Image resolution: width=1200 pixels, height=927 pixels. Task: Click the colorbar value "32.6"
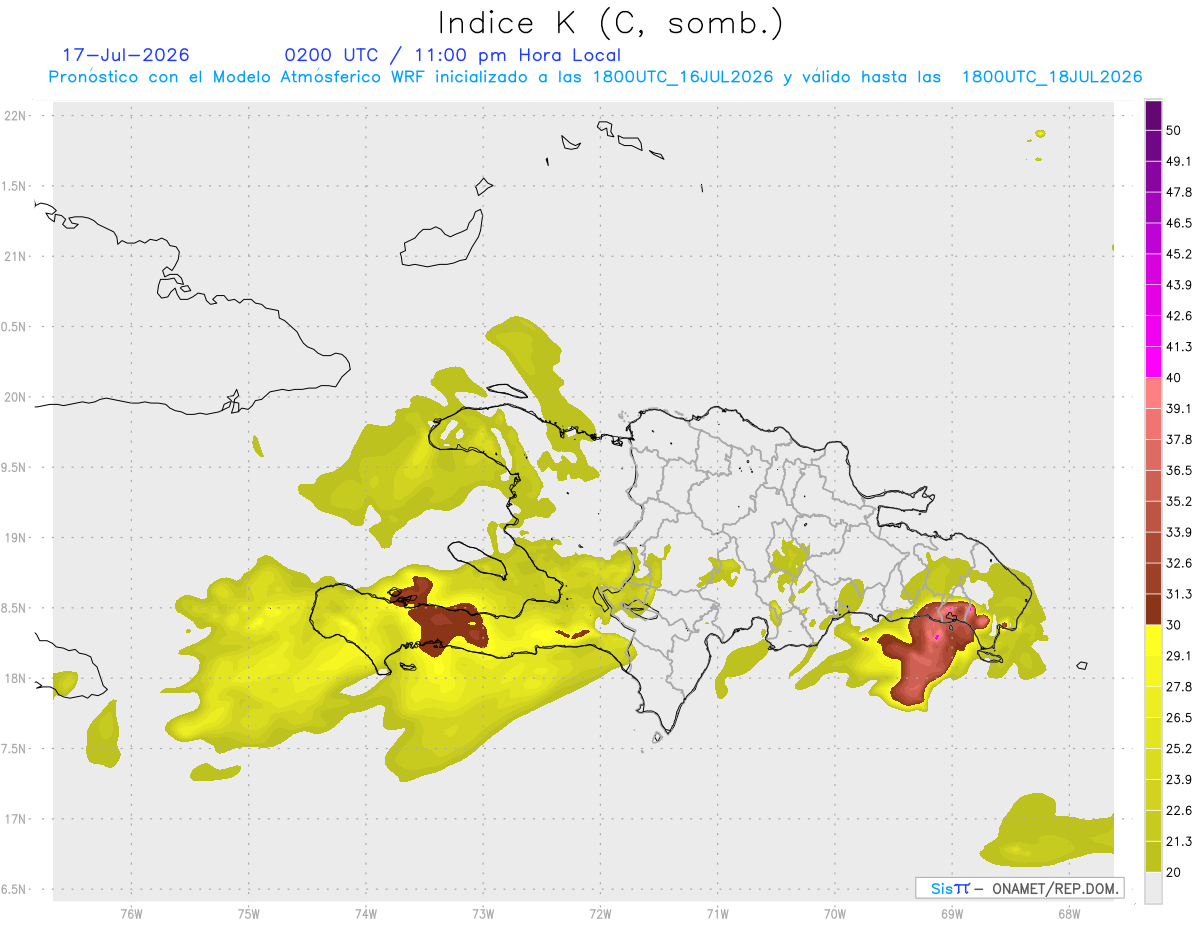[x=1179, y=563]
